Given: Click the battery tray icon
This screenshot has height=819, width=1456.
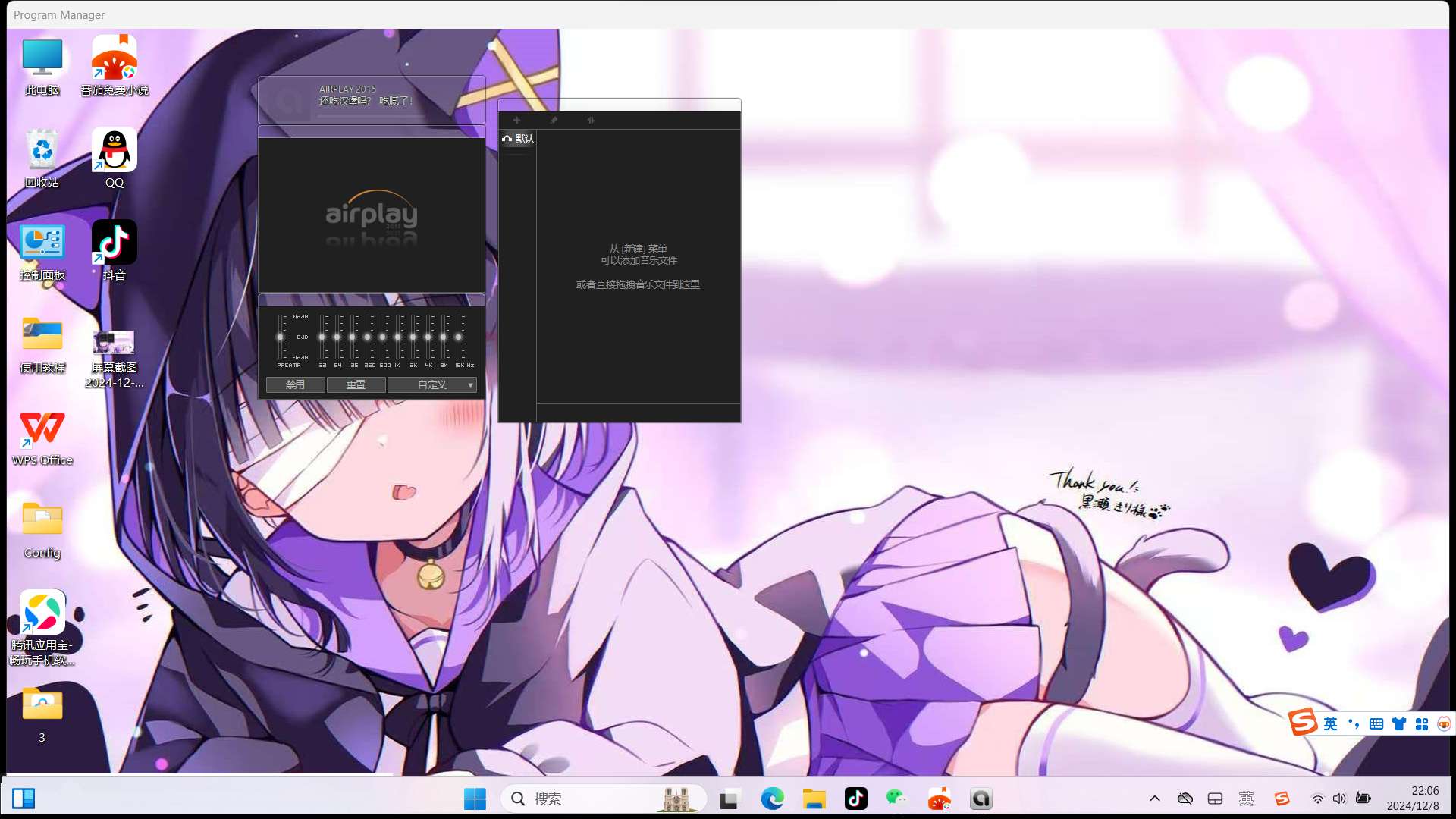Looking at the screenshot, I should click(x=1363, y=799).
